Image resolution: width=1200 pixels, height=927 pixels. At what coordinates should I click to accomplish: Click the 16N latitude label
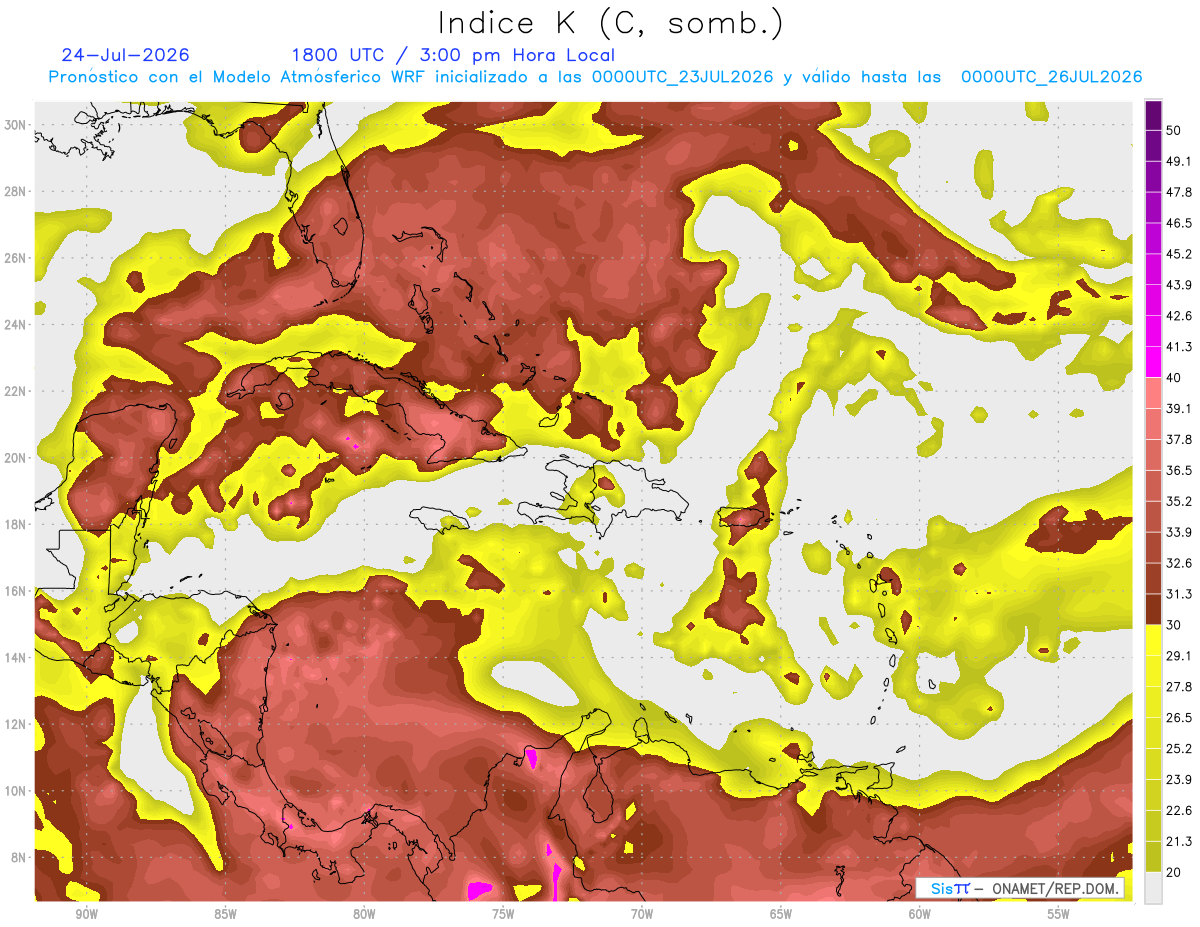pyautogui.click(x=14, y=591)
